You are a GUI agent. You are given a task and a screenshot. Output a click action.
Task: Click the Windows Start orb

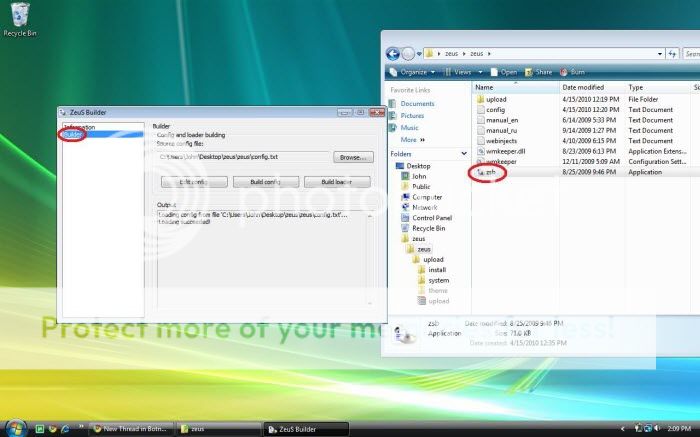12,428
